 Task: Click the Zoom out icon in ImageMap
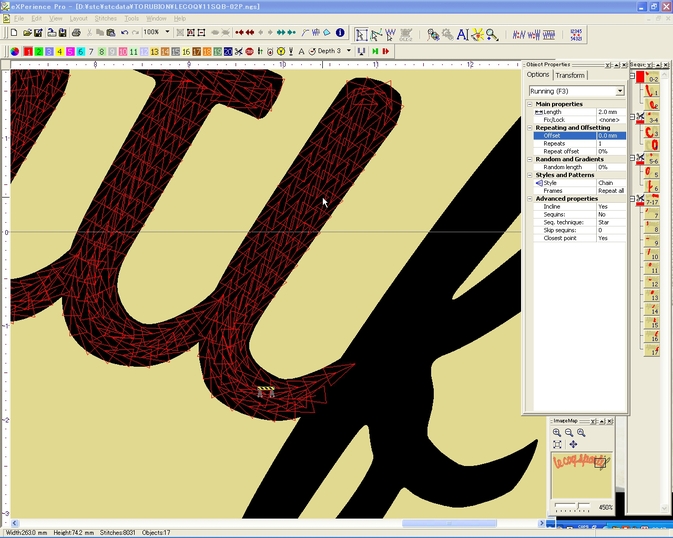[569, 432]
